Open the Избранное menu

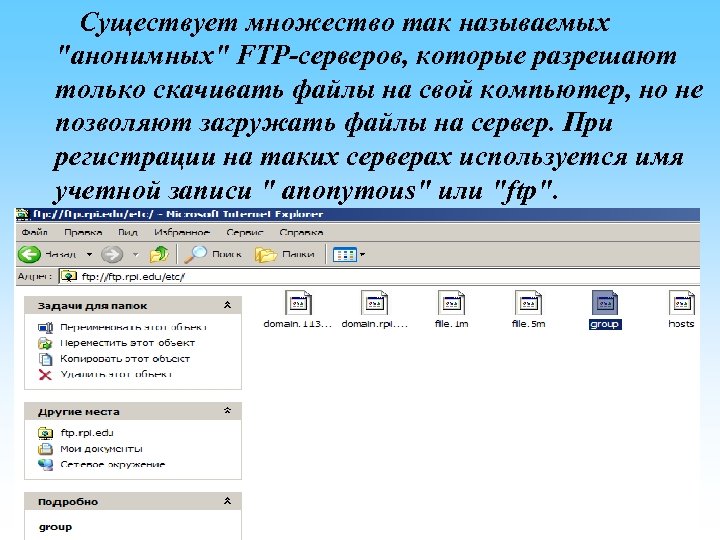(182, 232)
